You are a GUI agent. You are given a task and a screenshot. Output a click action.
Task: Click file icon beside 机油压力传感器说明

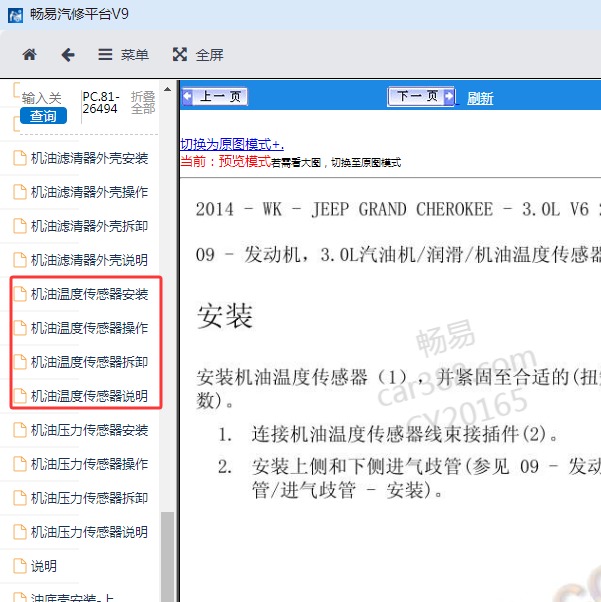click(x=20, y=532)
